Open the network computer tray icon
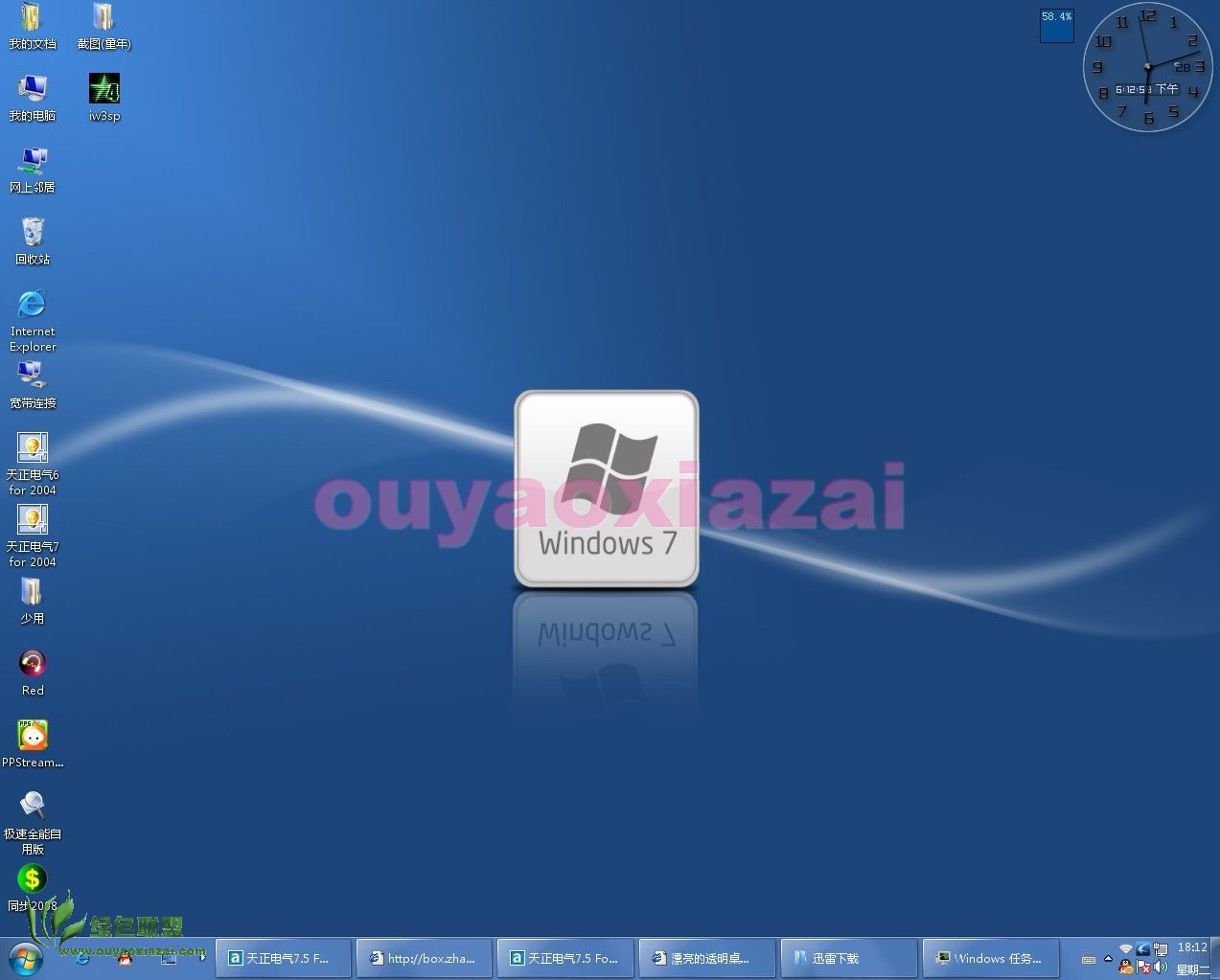This screenshot has width=1220, height=980. [x=1160, y=949]
